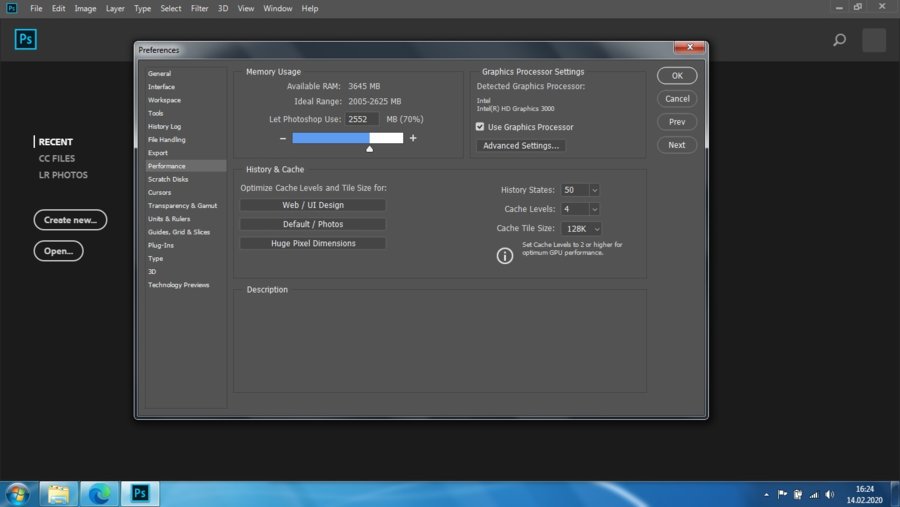Click the Cancel button
This screenshot has height=507, width=900.
click(677, 99)
